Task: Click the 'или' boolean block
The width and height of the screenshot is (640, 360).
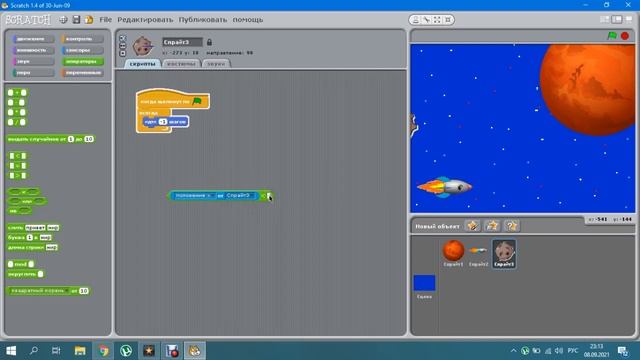Action: click(x=27, y=201)
